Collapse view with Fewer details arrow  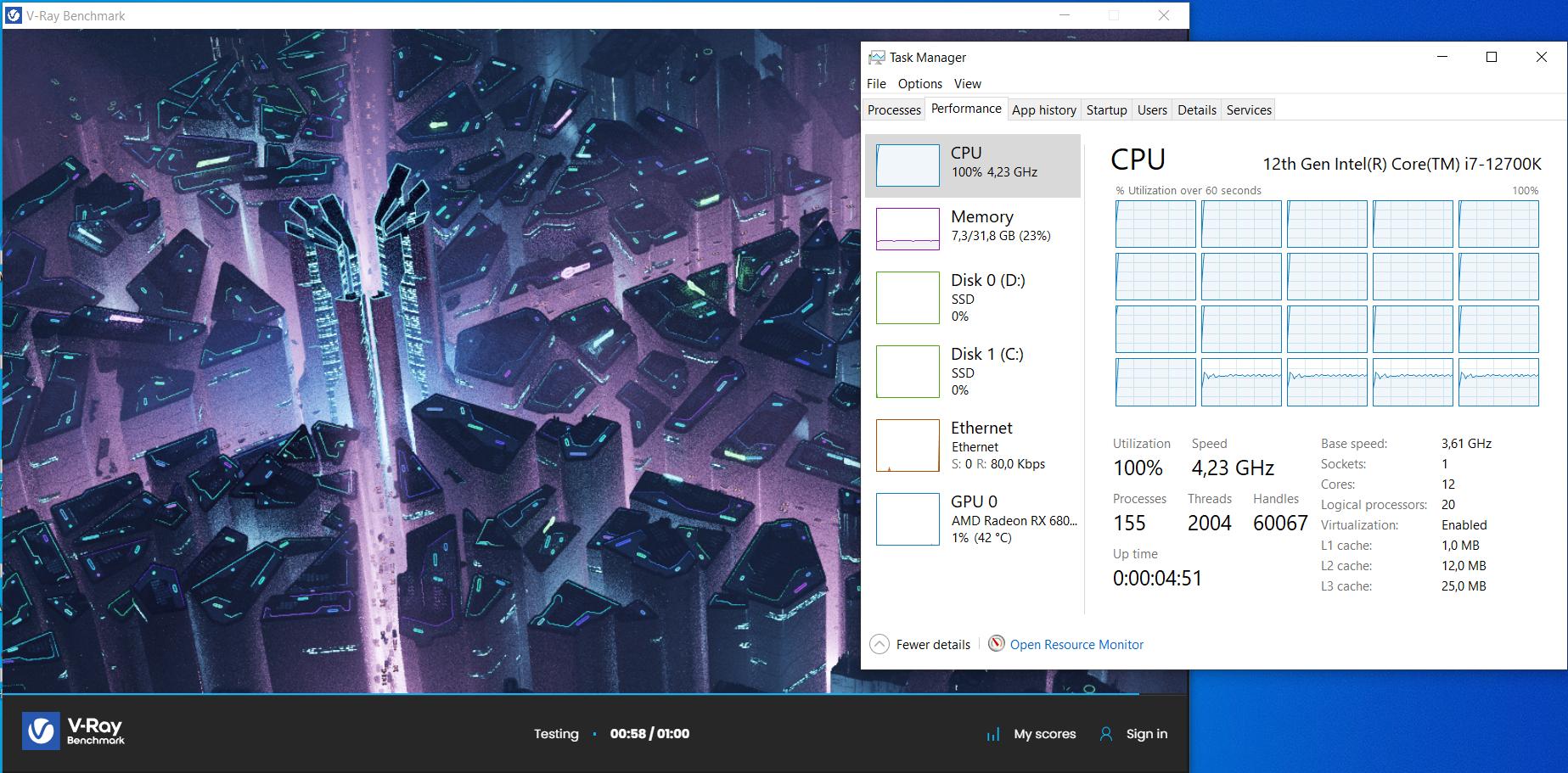(x=880, y=645)
